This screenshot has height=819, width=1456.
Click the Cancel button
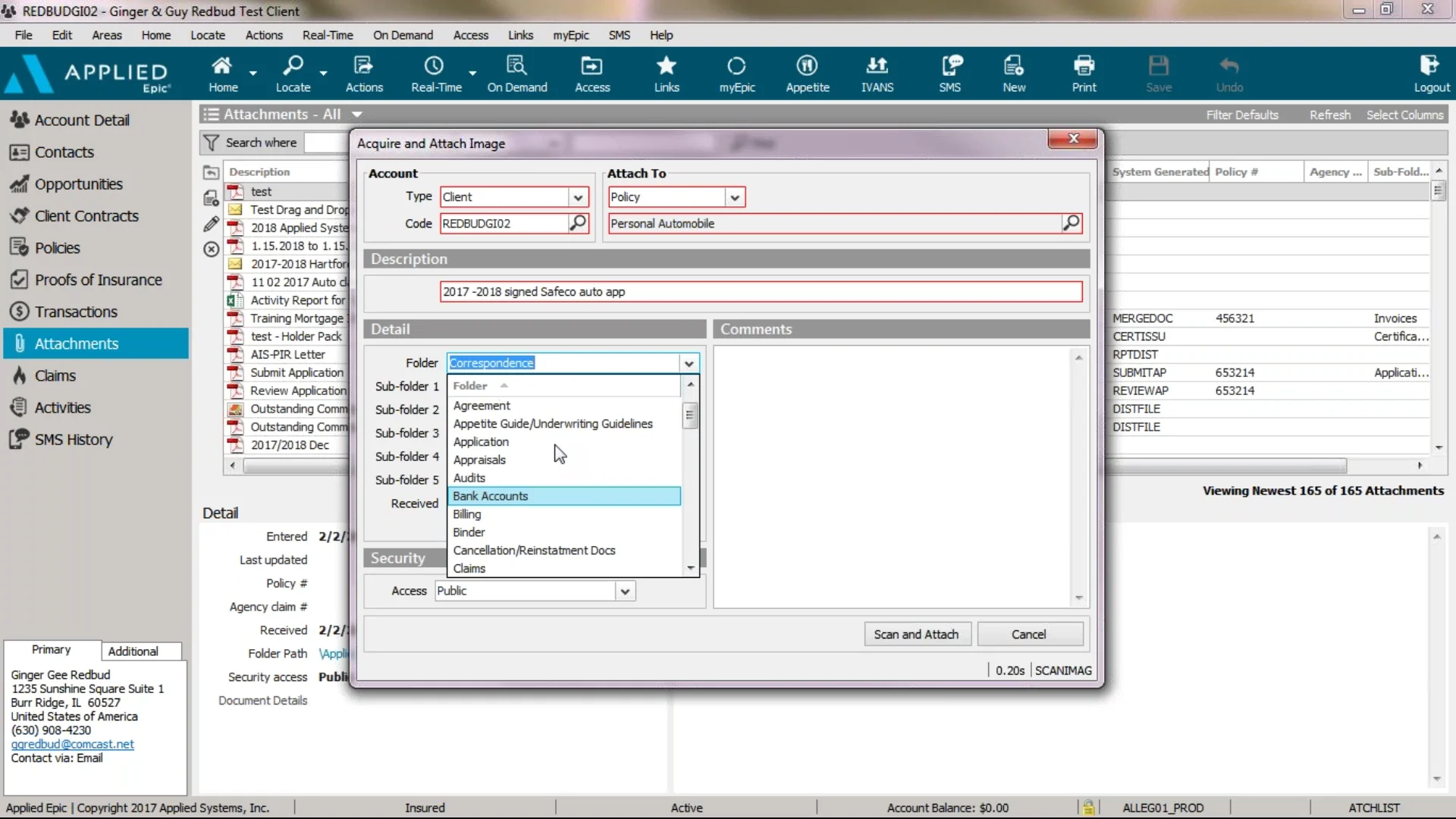[1028, 635]
